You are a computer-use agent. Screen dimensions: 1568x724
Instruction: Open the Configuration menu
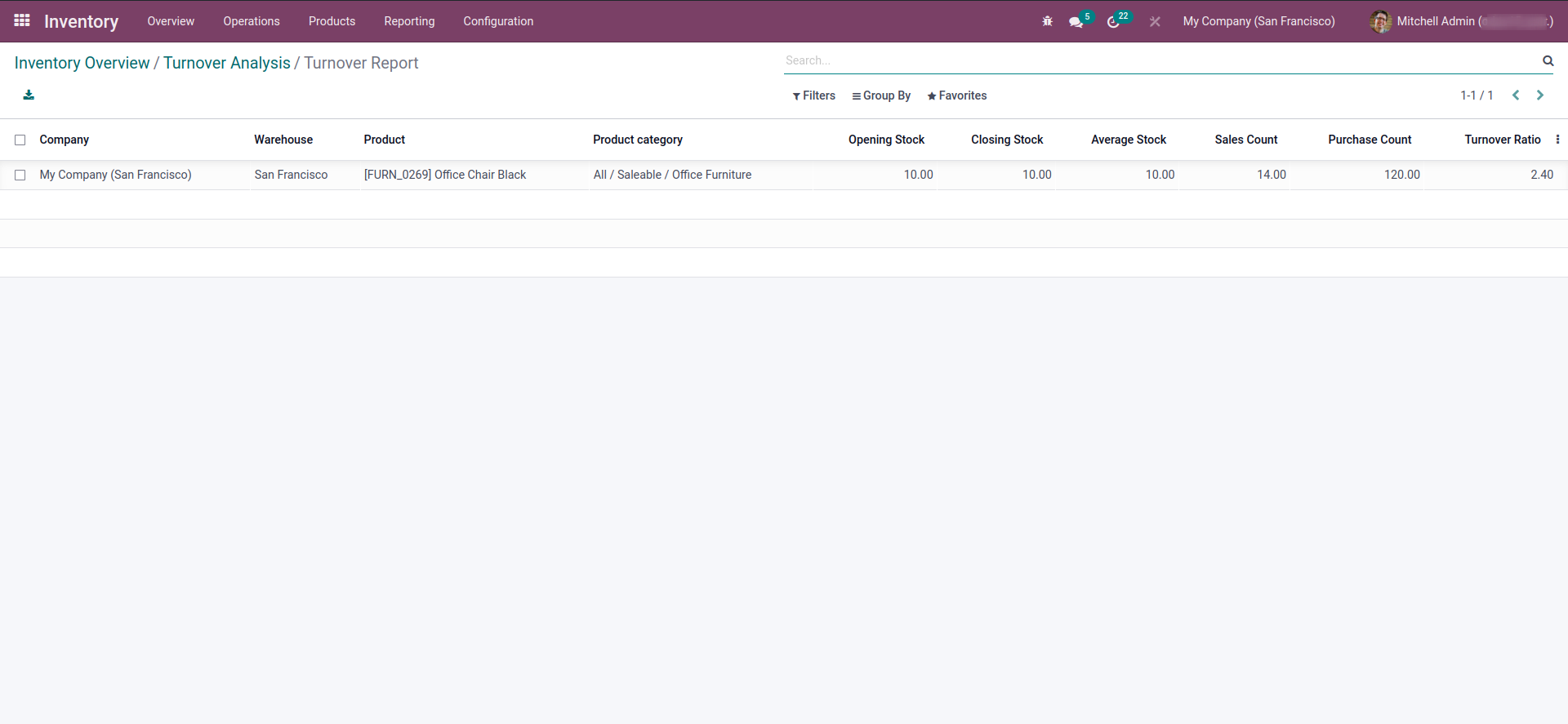tap(498, 21)
